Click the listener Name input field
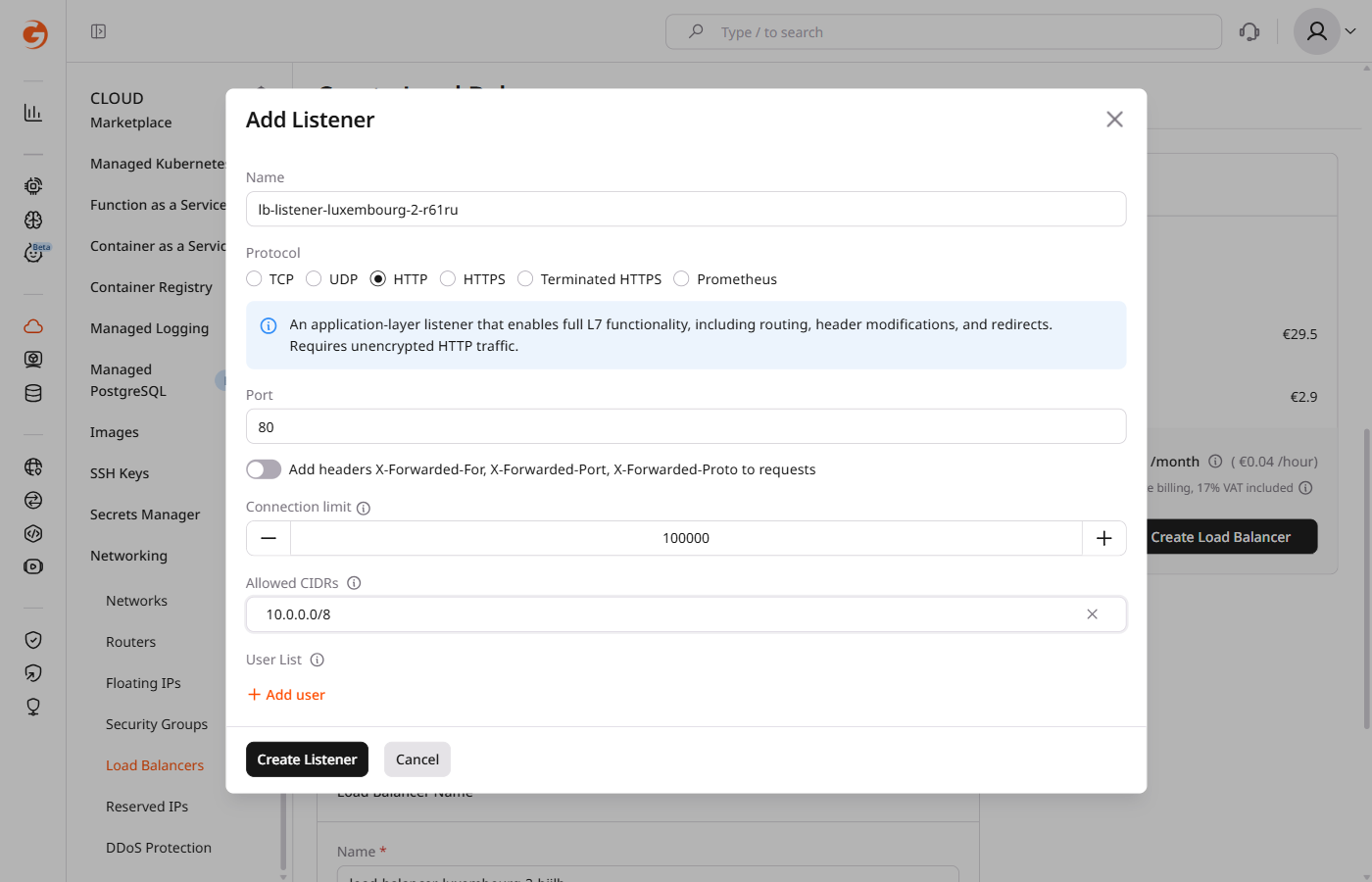The image size is (1372, 882). [x=686, y=209]
